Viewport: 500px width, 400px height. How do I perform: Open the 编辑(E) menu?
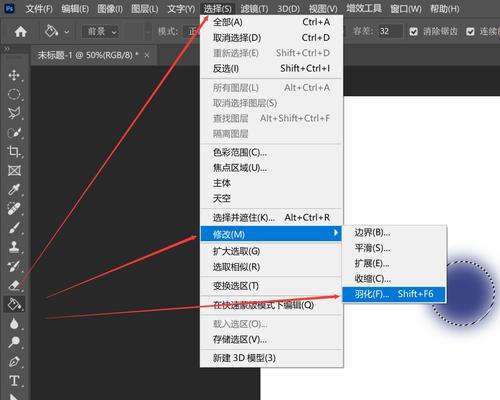[x=75, y=9]
